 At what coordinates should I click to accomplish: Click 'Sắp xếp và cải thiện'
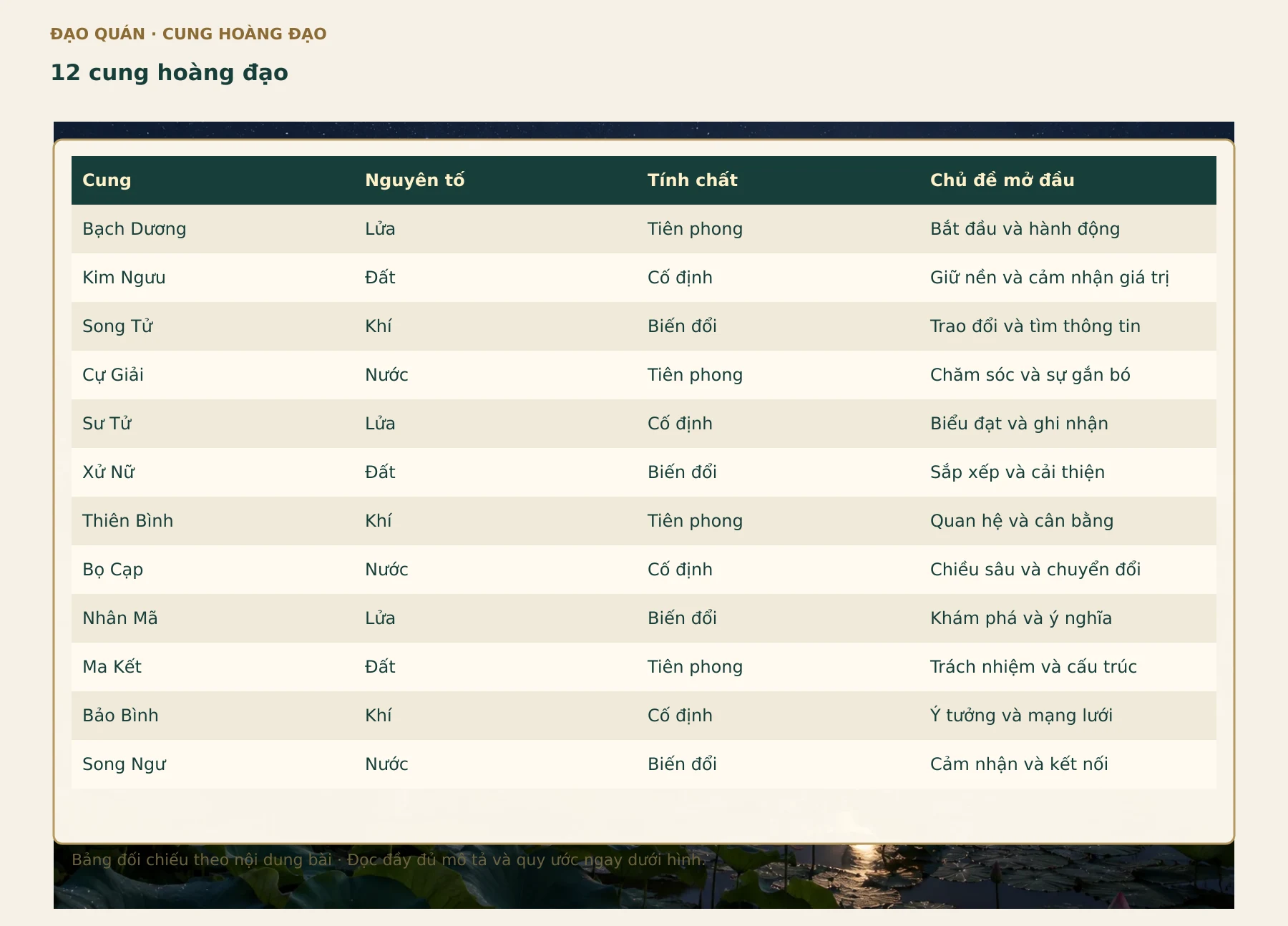[x=1018, y=472]
